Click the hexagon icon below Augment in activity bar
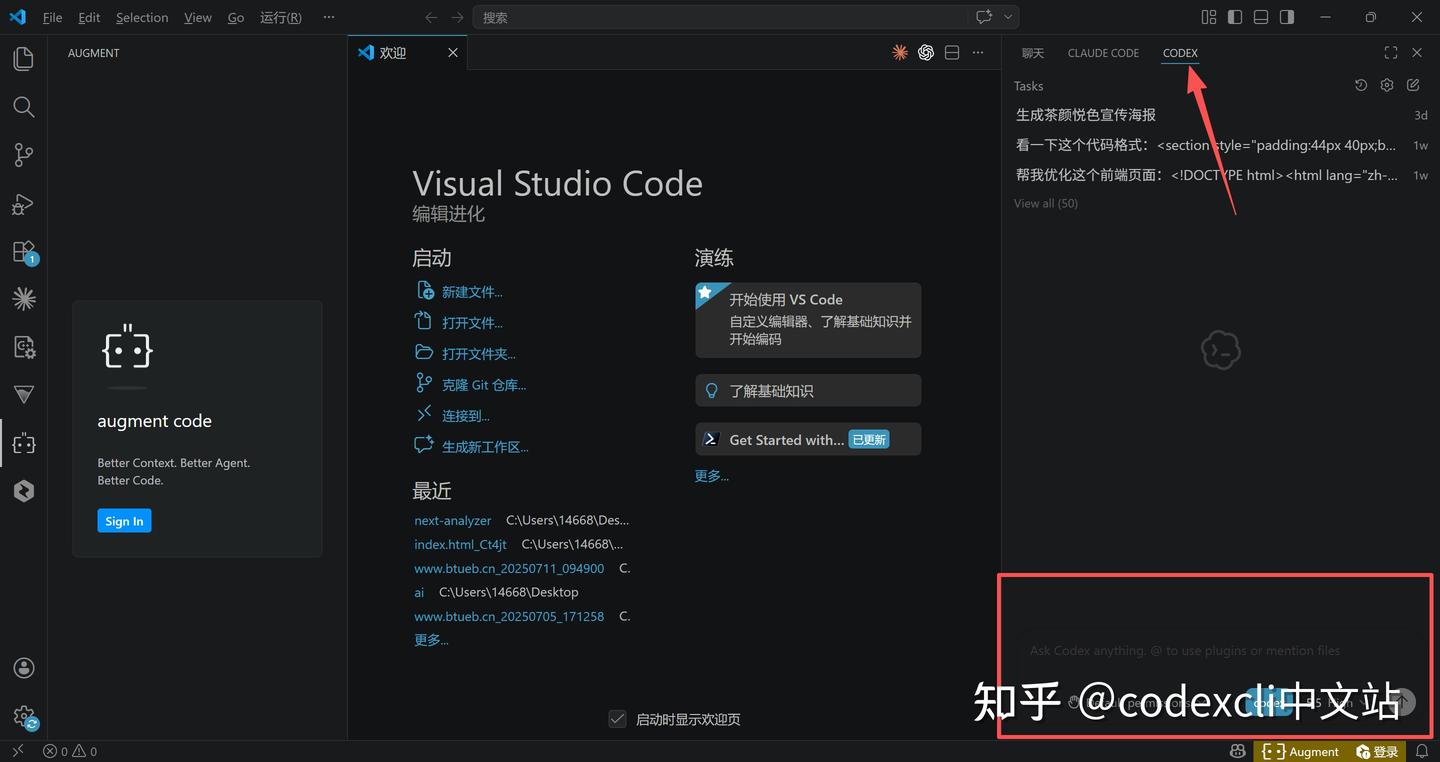This screenshot has width=1440, height=762. click(23, 491)
